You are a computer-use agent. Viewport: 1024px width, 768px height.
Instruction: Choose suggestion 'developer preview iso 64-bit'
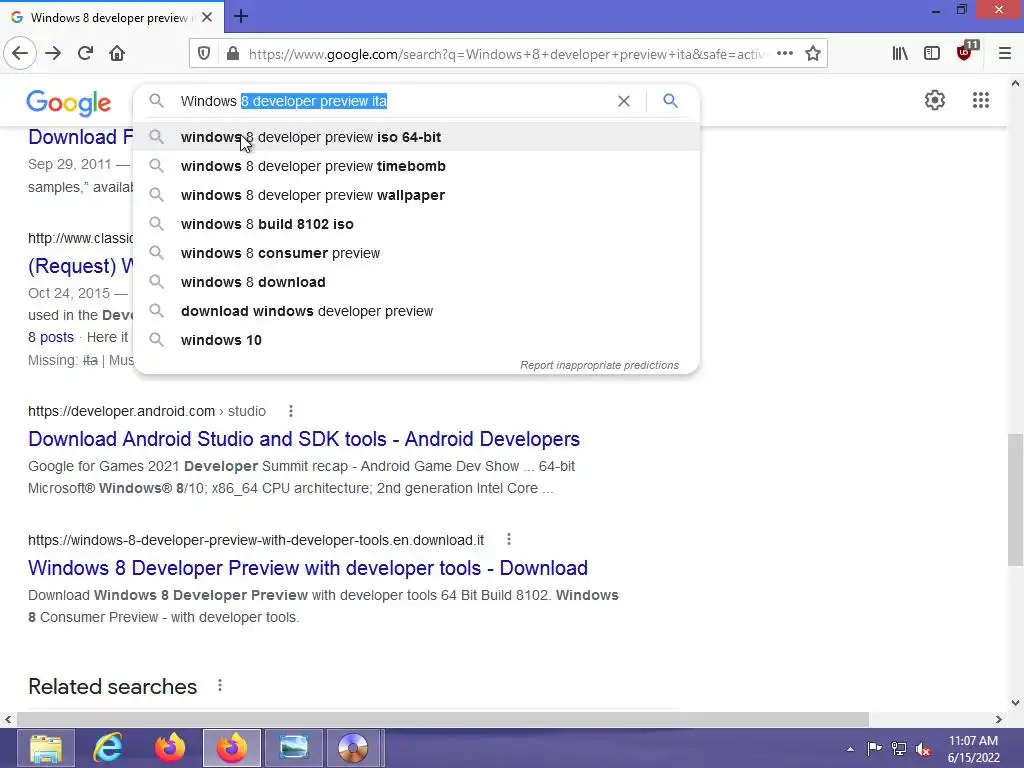(416, 137)
